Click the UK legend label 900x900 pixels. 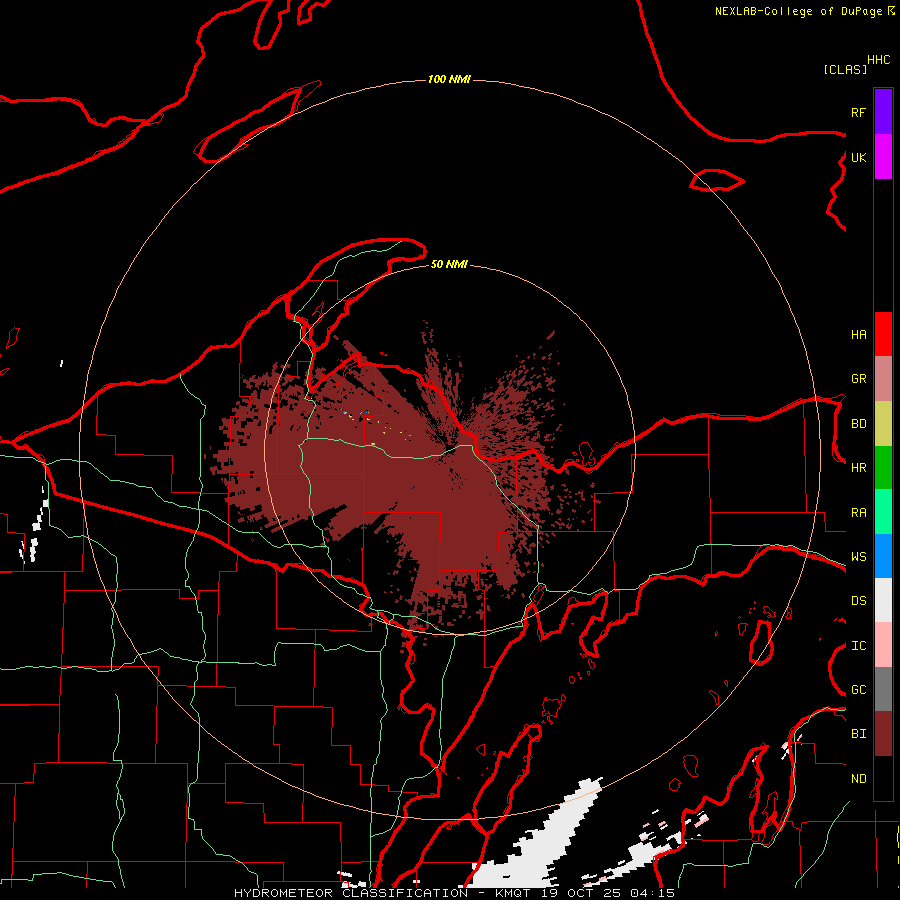[858, 157]
